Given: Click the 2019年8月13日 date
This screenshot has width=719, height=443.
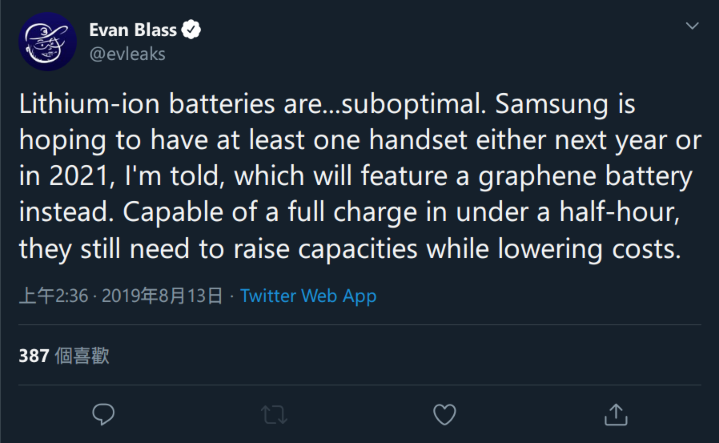Looking at the screenshot, I should pos(161,296).
